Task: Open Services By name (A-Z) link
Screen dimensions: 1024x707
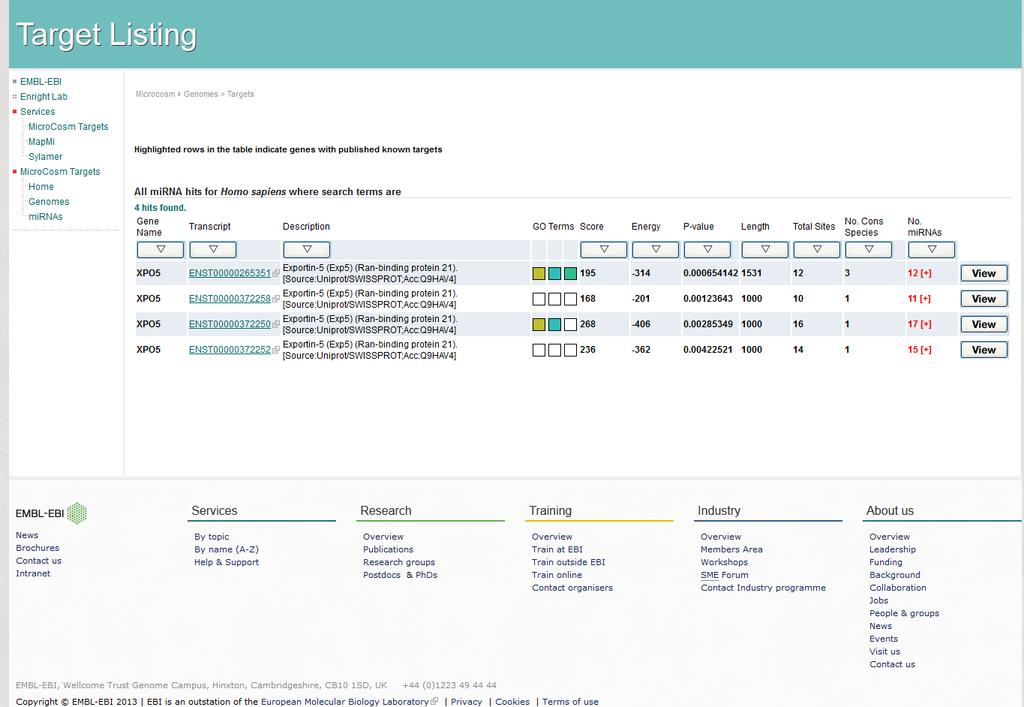Action: point(226,550)
